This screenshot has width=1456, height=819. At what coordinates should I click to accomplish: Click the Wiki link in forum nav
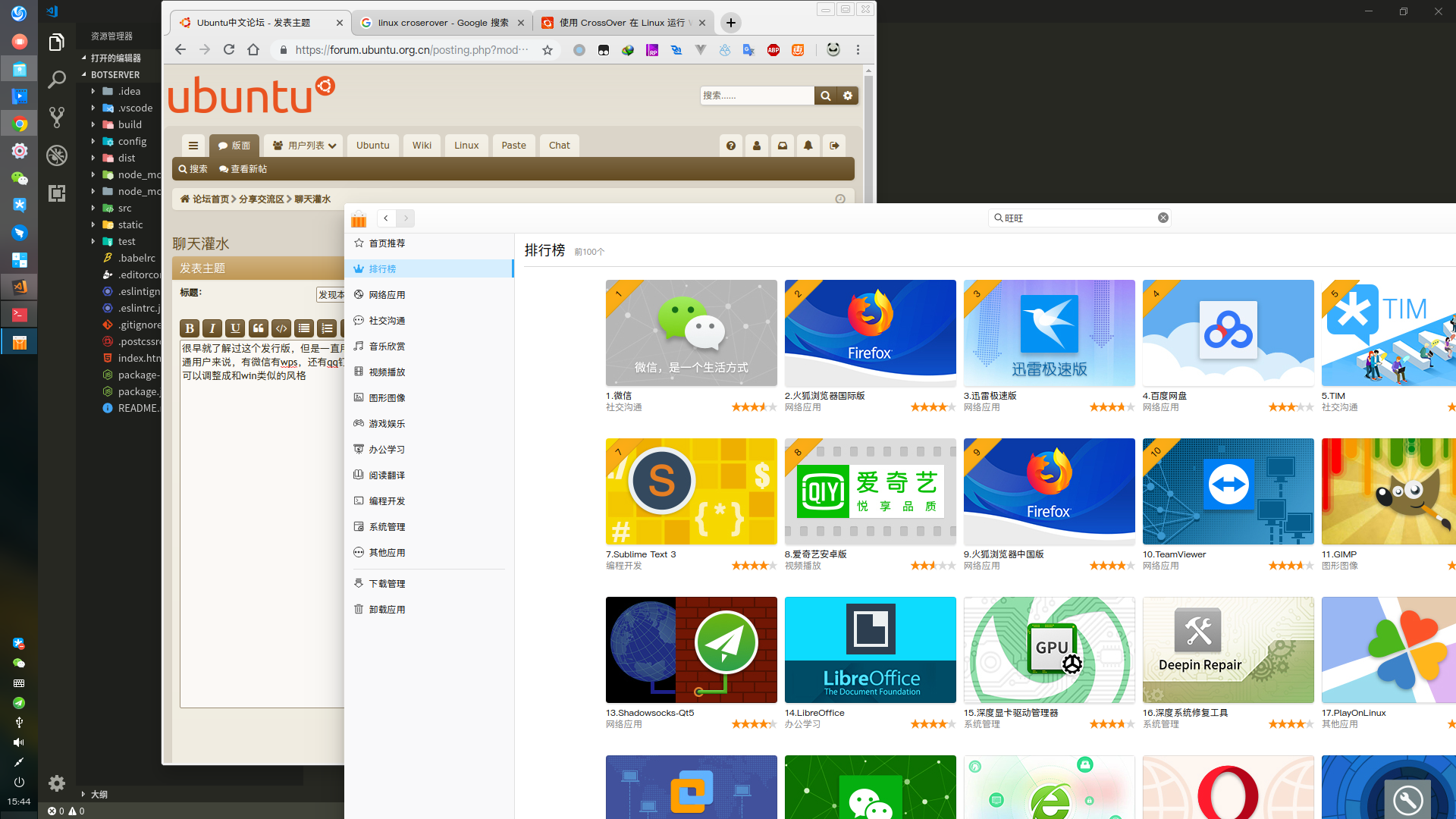click(x=422, y=146)
